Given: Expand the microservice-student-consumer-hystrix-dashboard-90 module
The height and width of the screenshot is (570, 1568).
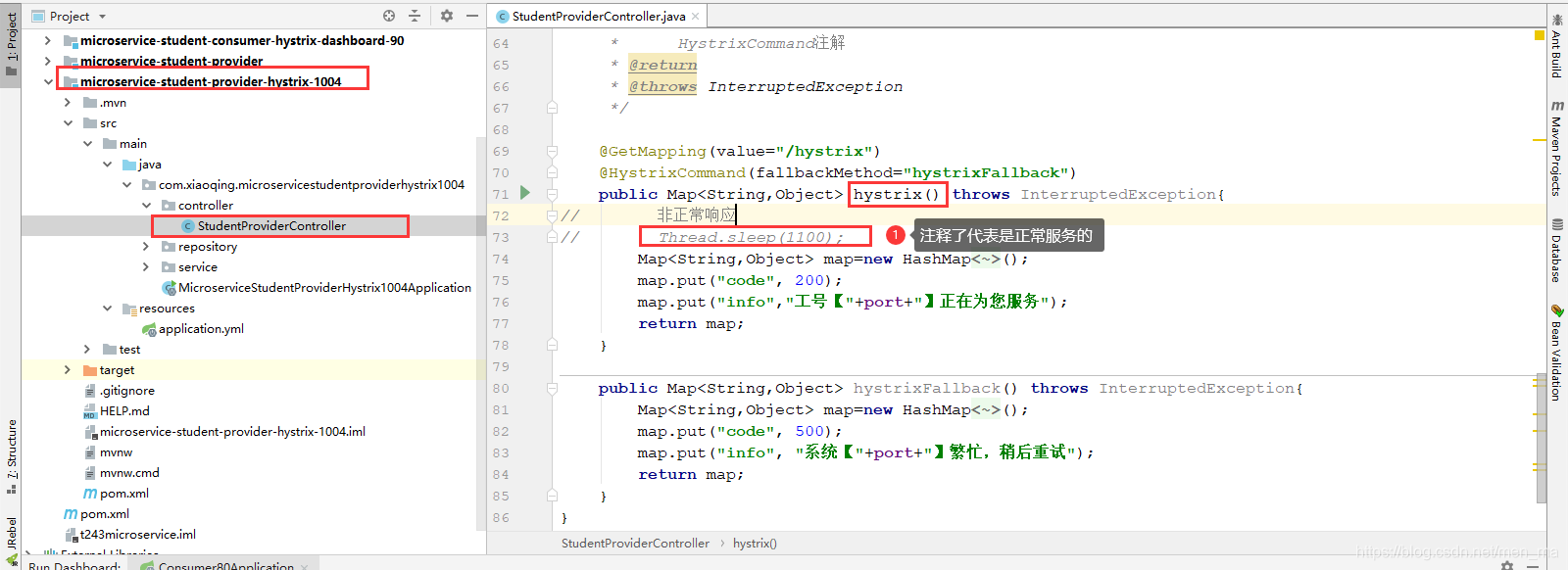Looking at the screenshot, I should 48,40.
